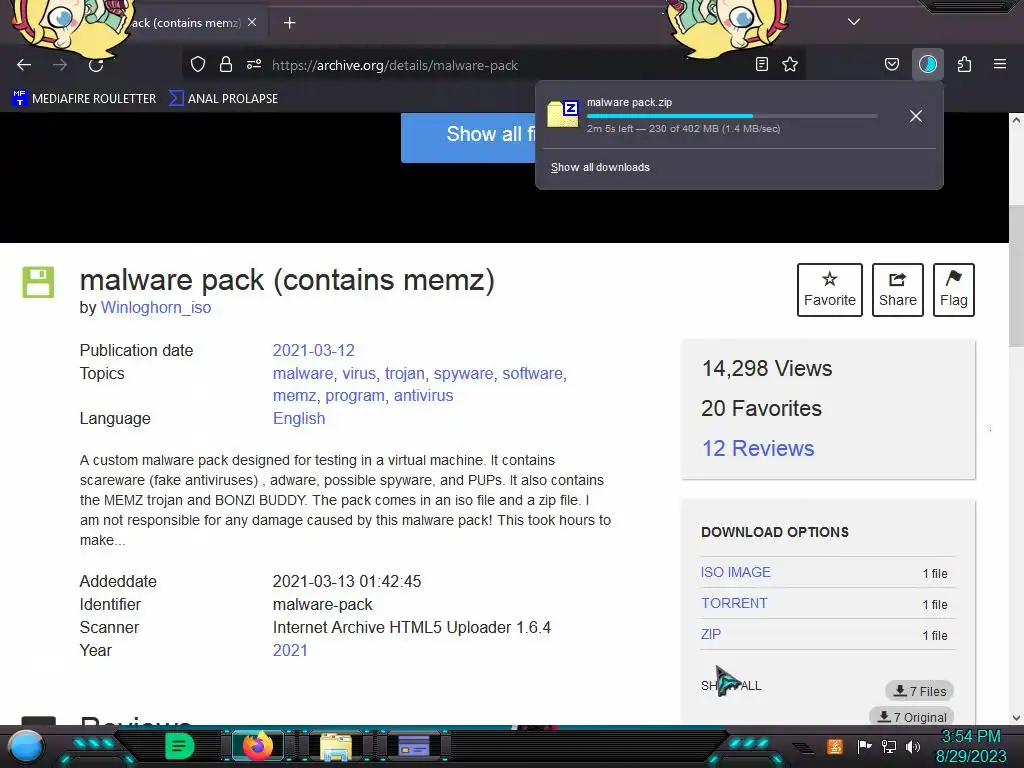Viewport: 1024px width, 768px height.
Task: Dismiss the malware pack.zip download entry
Action: (x=916, y=116)
